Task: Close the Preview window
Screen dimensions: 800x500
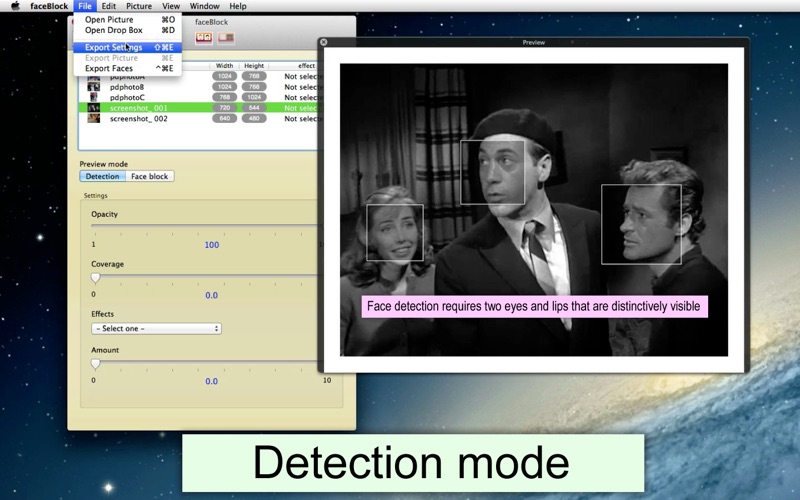Action: [323, 42]
